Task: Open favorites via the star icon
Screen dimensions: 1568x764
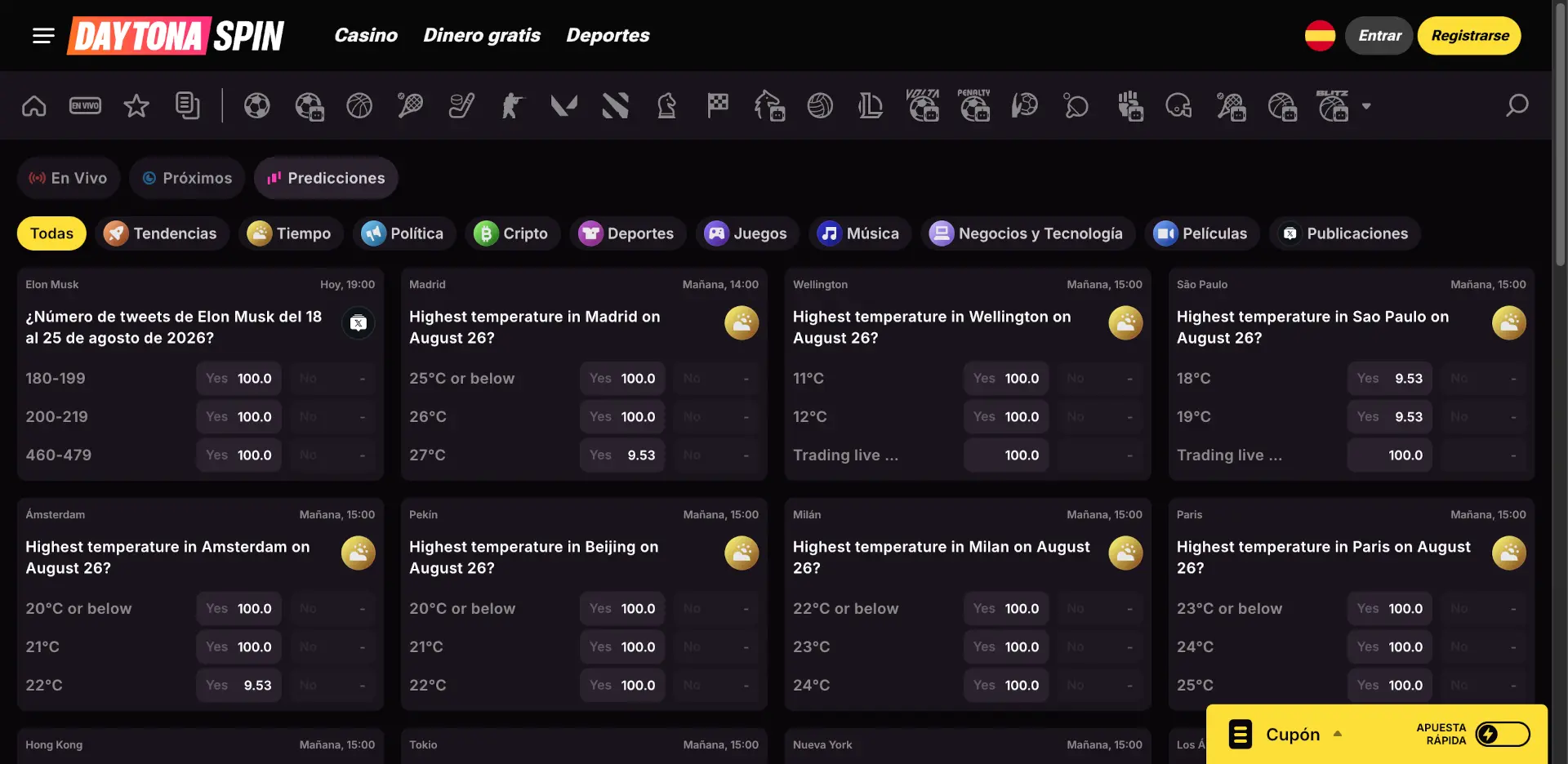Action: point(136,105)
